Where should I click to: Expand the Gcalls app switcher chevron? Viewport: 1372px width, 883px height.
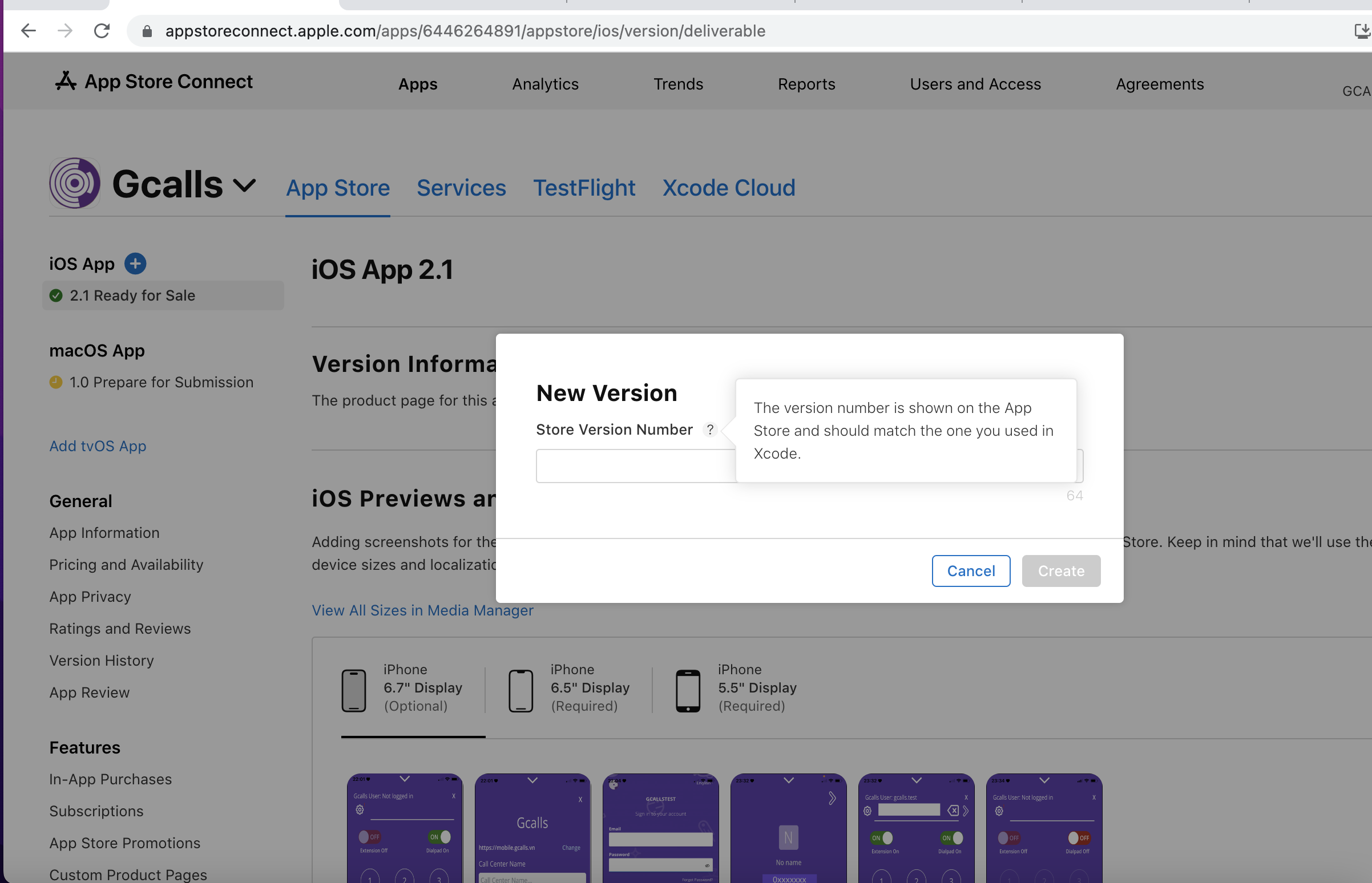pos(244,186)
